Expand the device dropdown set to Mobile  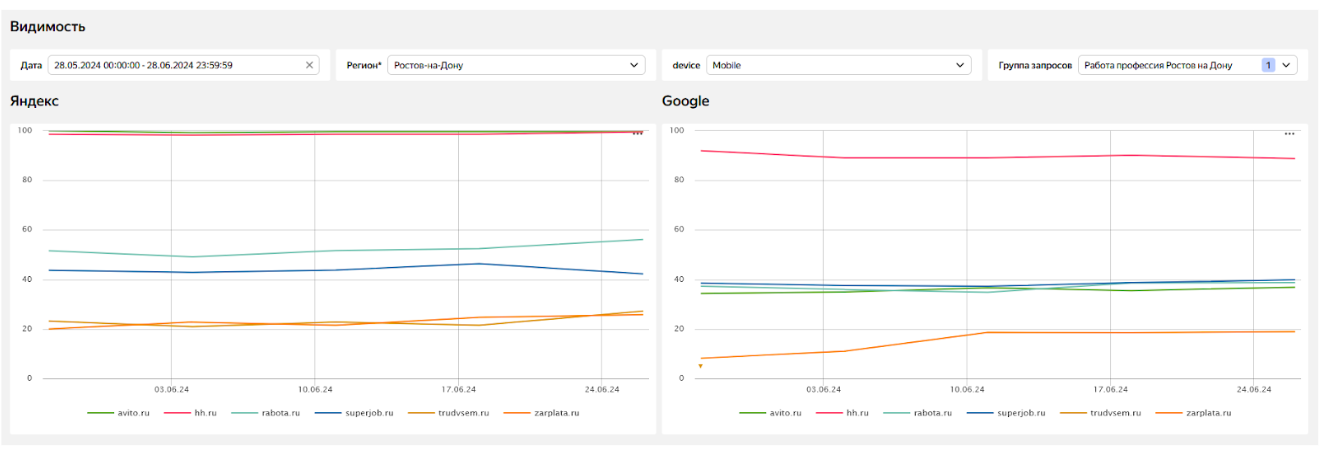pos(838,65)
